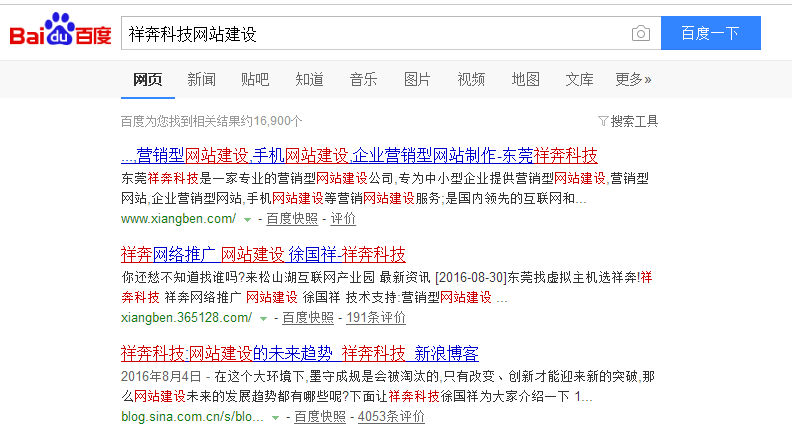Switch to the 文库 tab
The height and width of the screenshot is (427, 792).
pyautogui.click(x=579, y=79)
